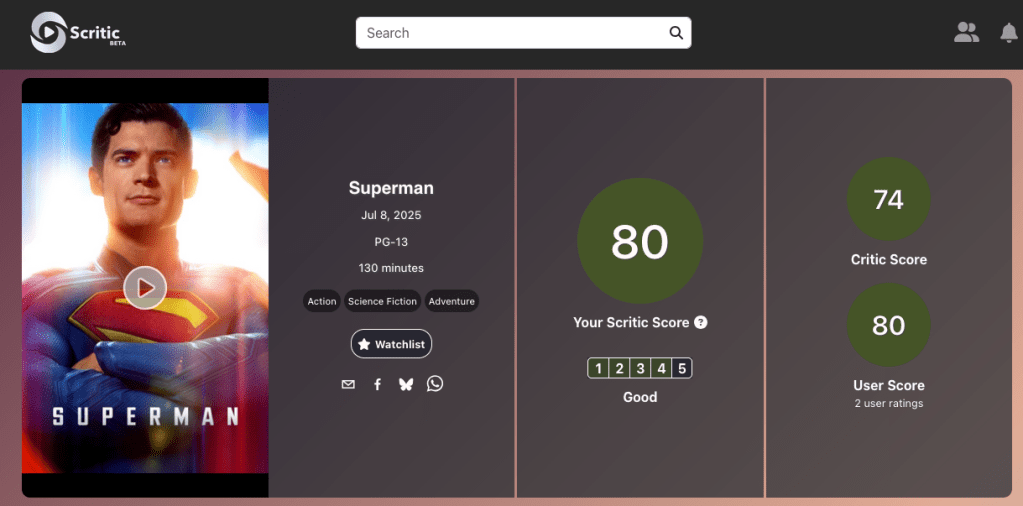Rate the movie 1 star

tap(598, 368)
